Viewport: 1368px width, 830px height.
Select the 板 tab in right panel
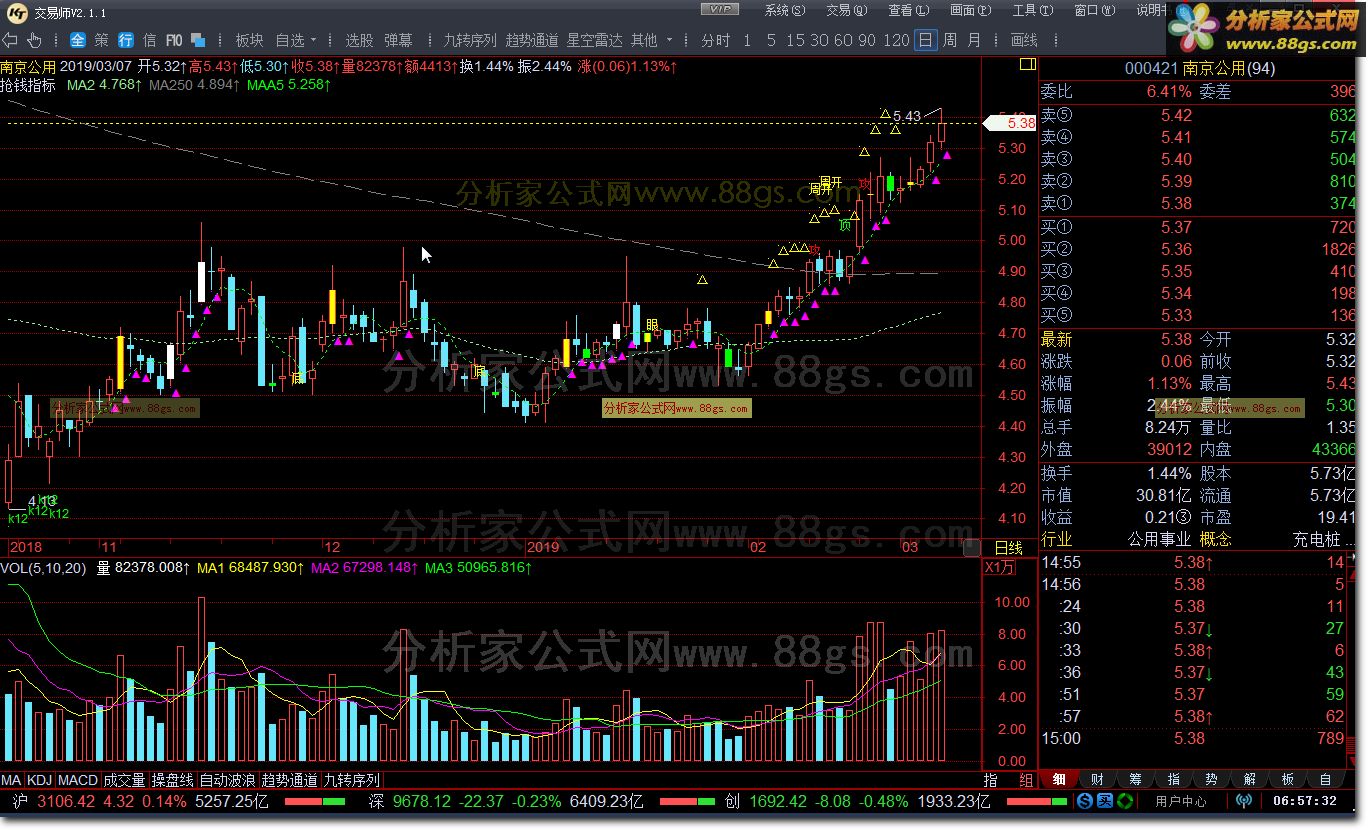point(1288,780)
